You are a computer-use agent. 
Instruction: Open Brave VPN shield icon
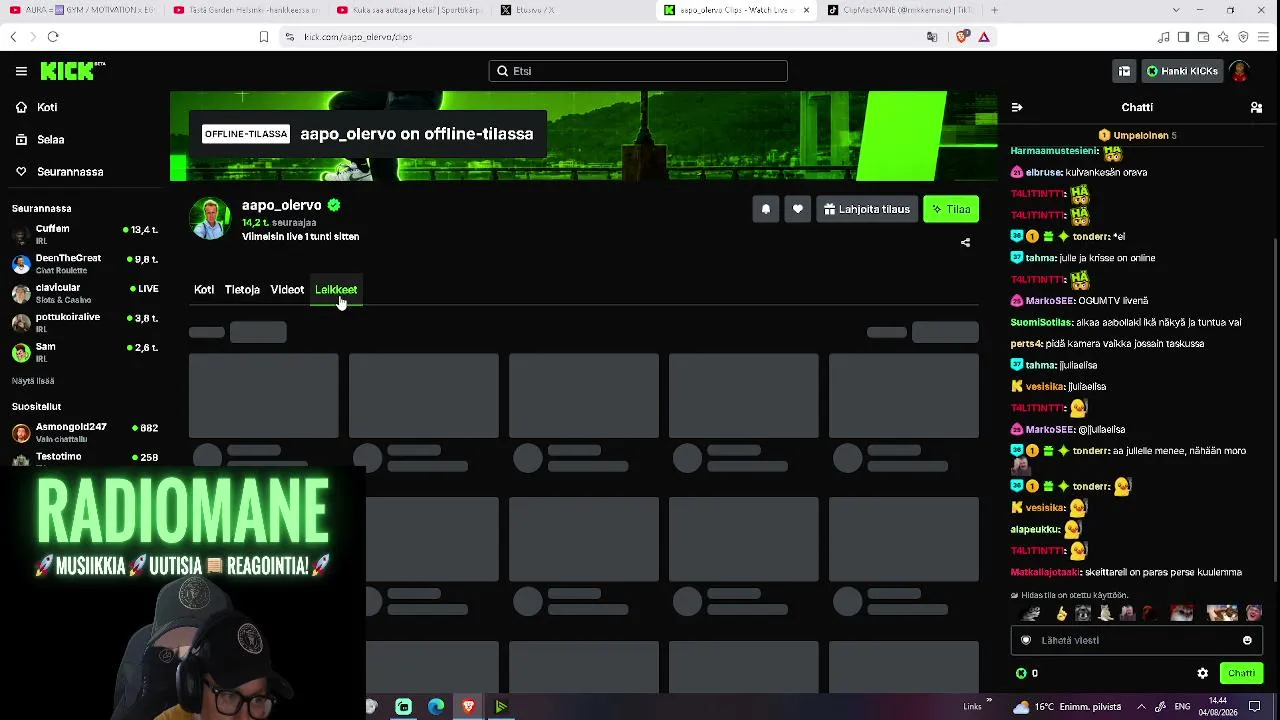pos(1243,37)
